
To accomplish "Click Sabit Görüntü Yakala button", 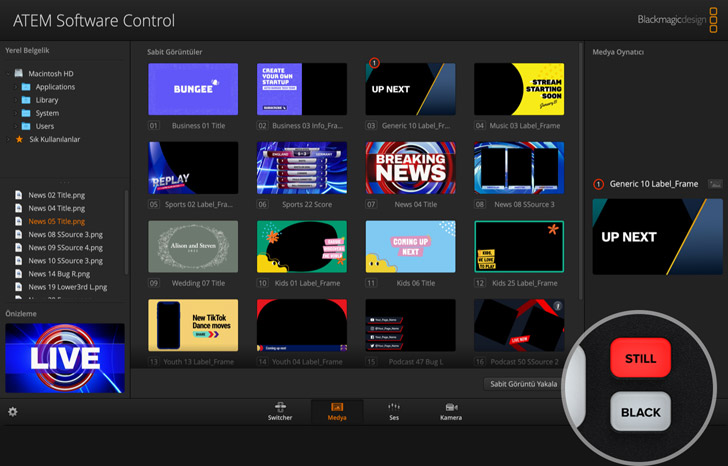I will click(x=522, y=384).
